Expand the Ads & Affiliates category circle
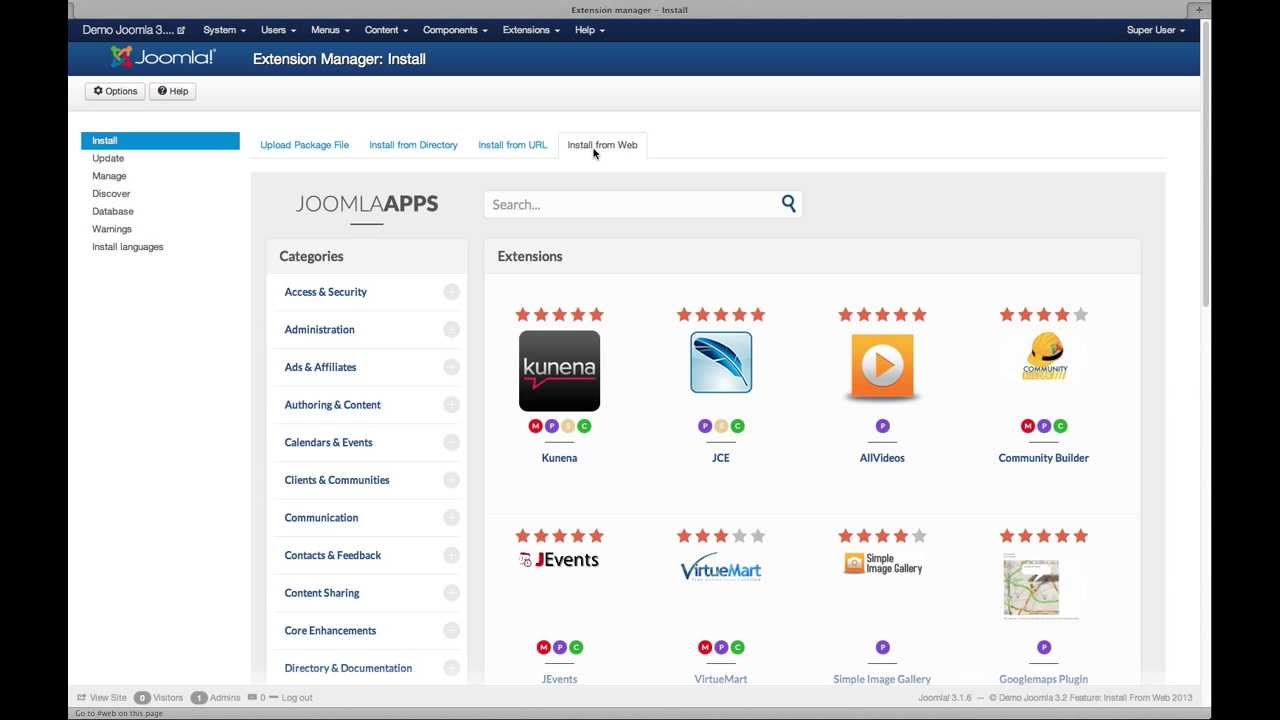The image size is (1280, 720). click(451, 367)
